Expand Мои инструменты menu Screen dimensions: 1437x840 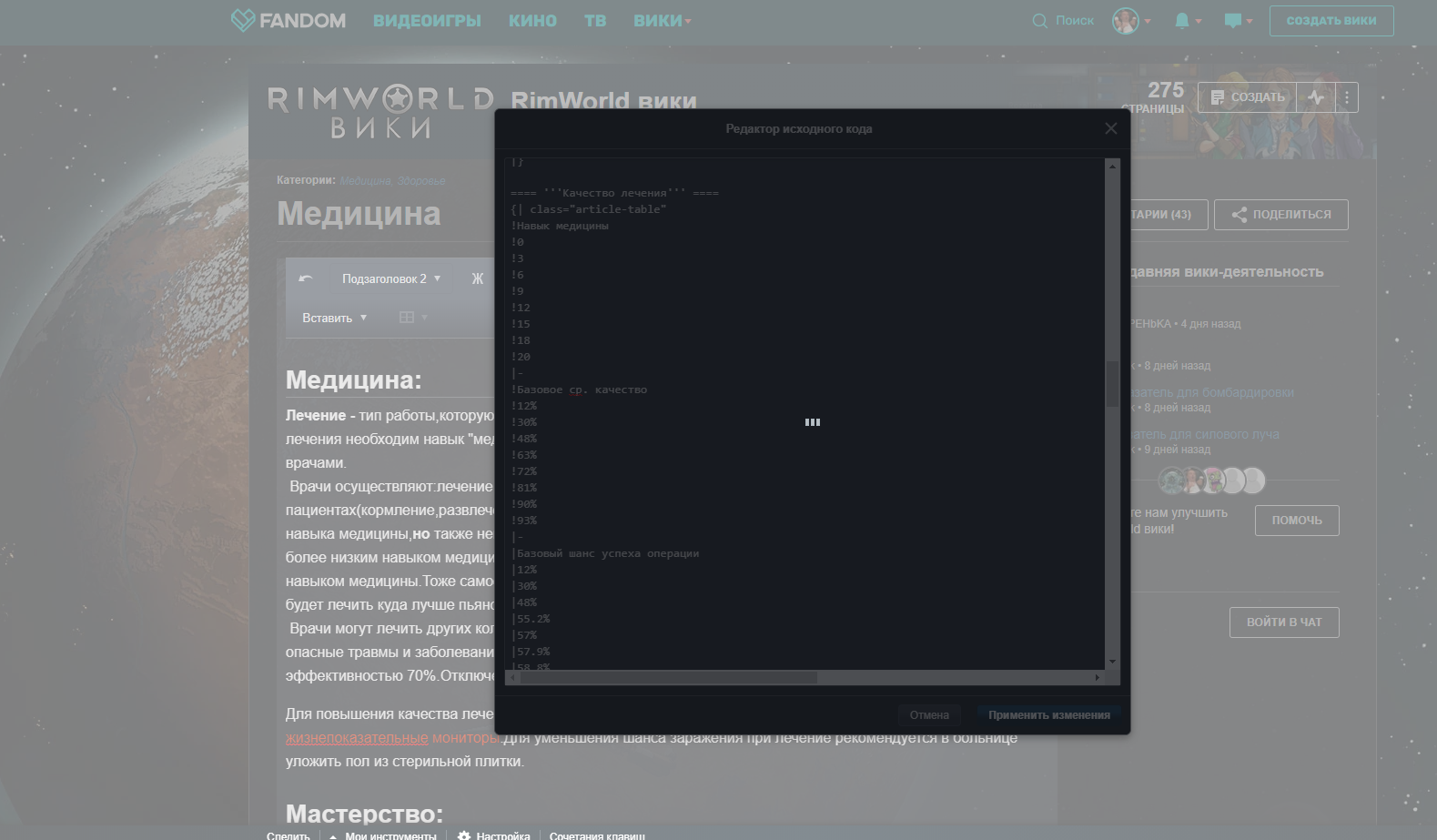pyautogui.click(x=383, y=835)
